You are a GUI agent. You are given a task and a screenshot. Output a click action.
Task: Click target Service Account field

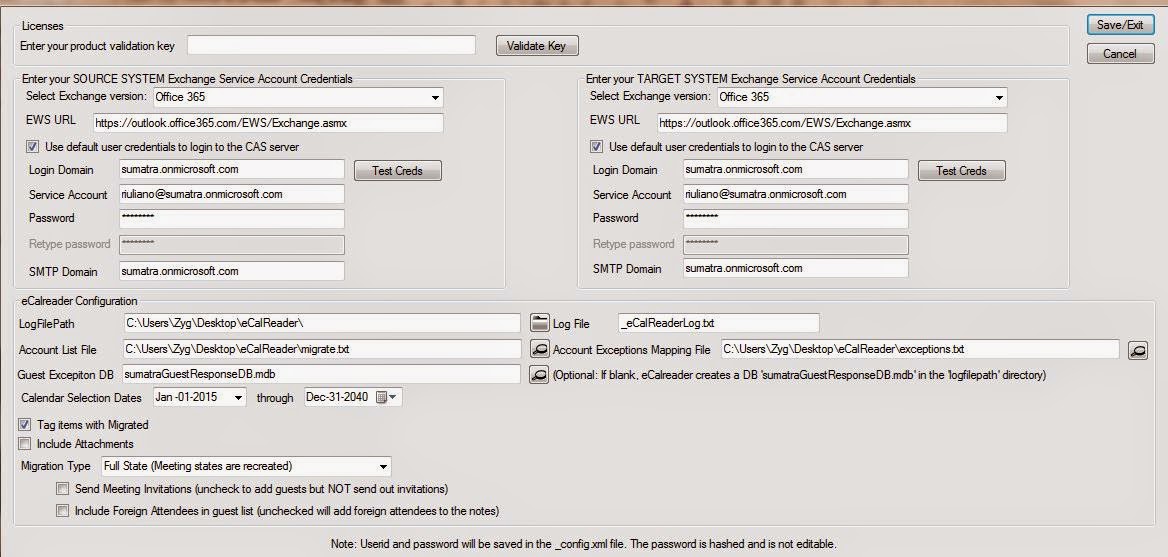(x=796, y=194)
